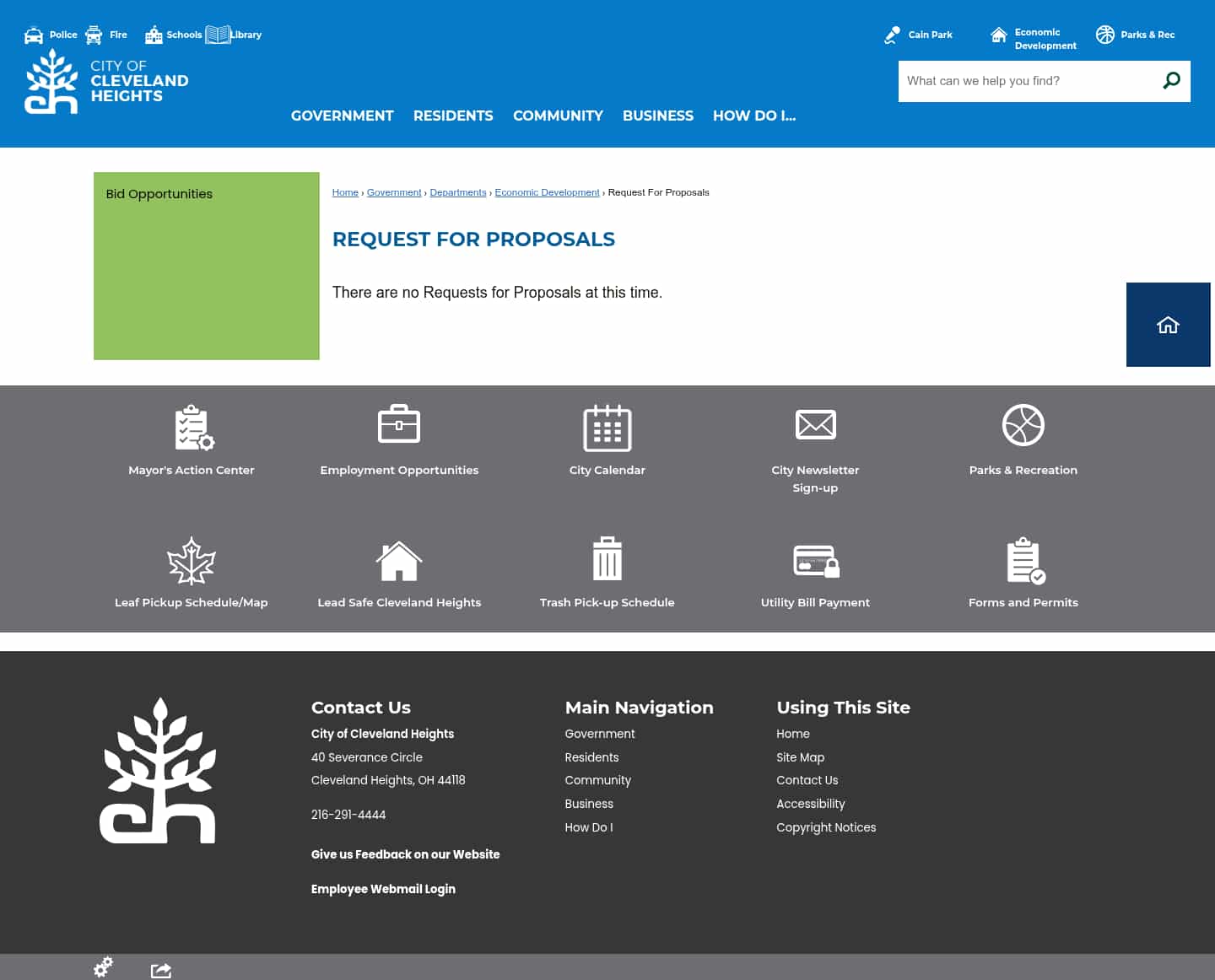The width and height of the screenshot is (1215, 980).
Task: Click the Library book icon
Action: click(219, 35)
